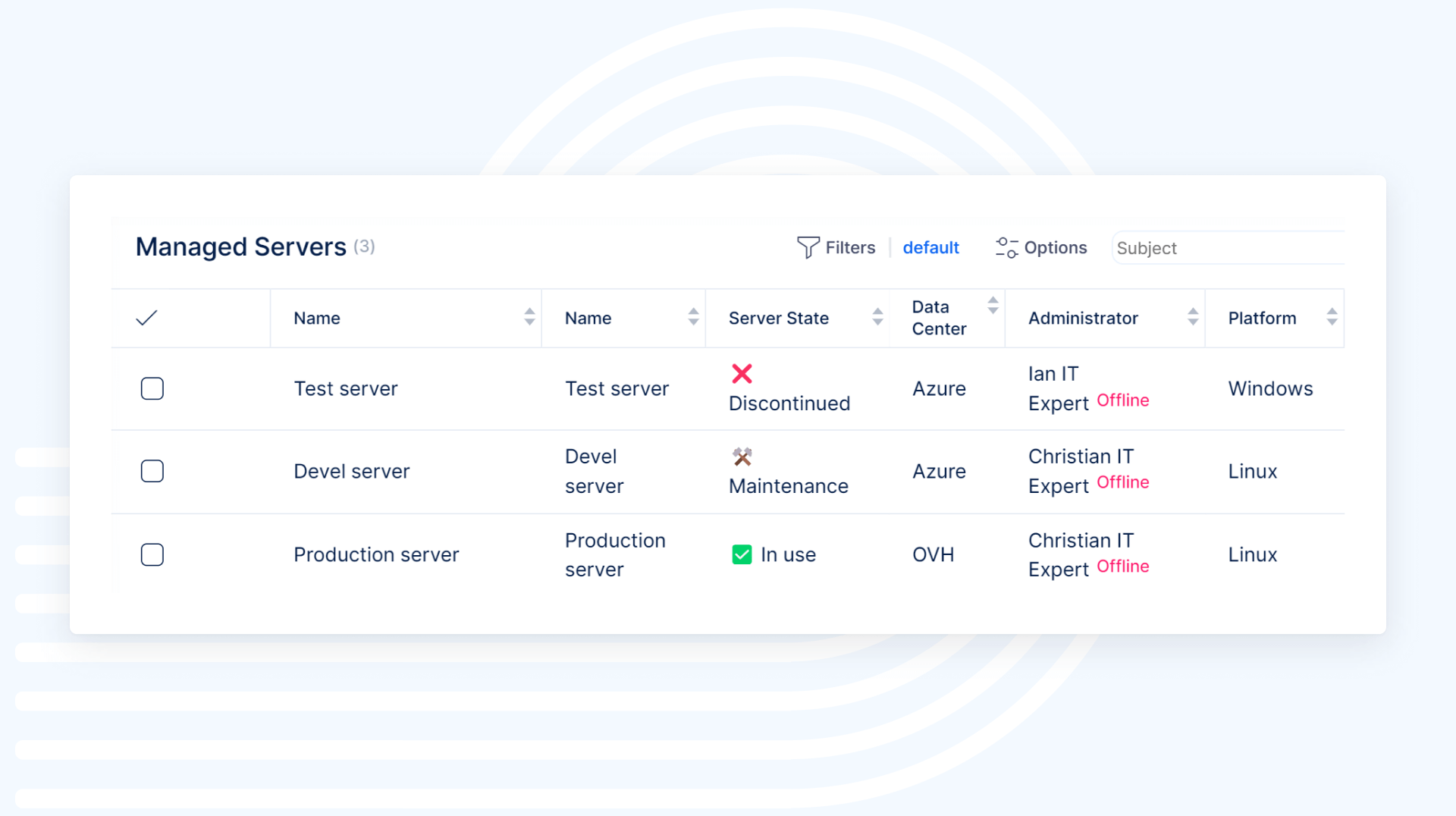This screenshot has height=816, width=1456.
Task: Toggle sort arrows on Administrator column
Action: 1193,317
